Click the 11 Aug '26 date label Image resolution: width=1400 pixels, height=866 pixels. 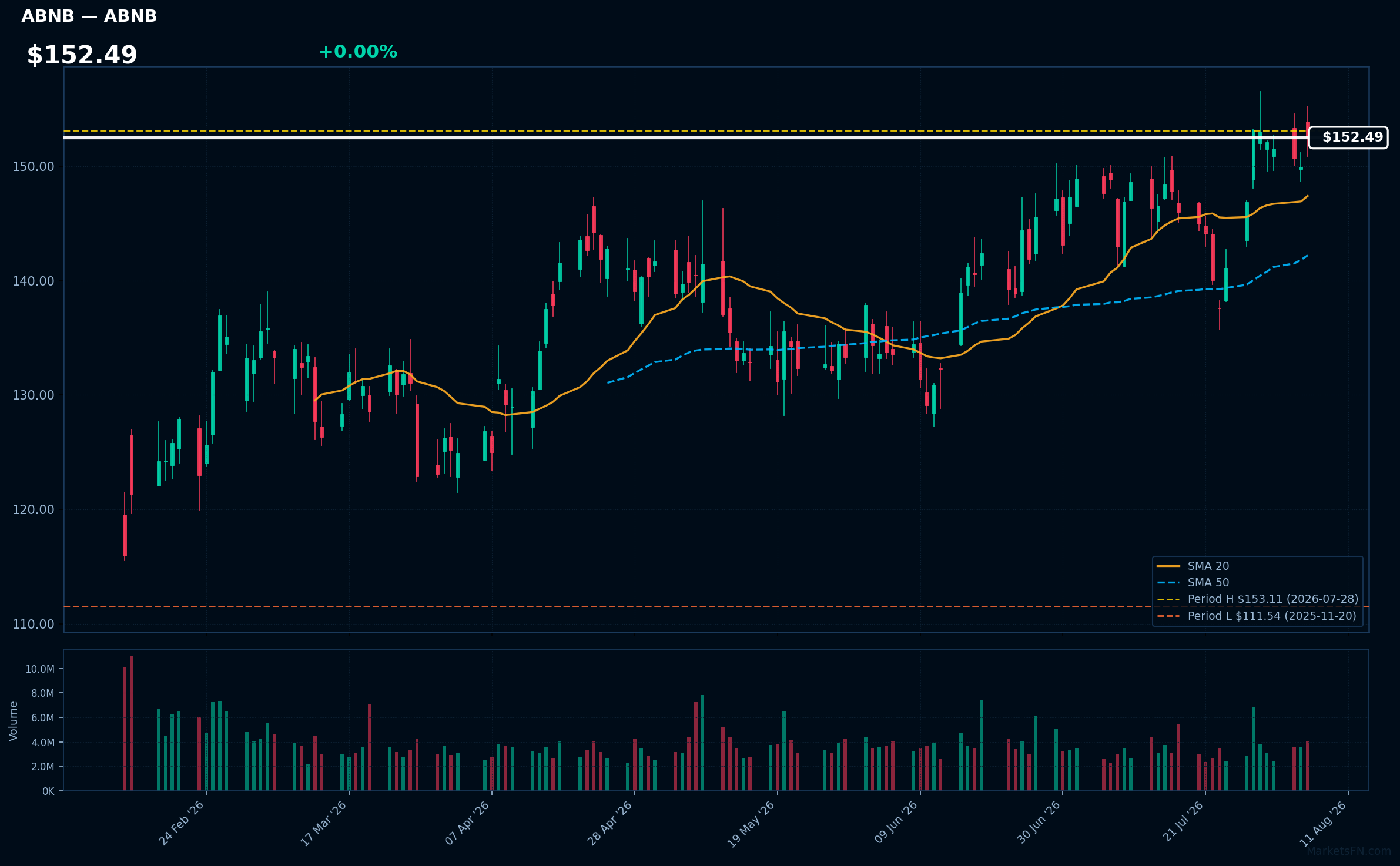click(x=1324, y=823)
